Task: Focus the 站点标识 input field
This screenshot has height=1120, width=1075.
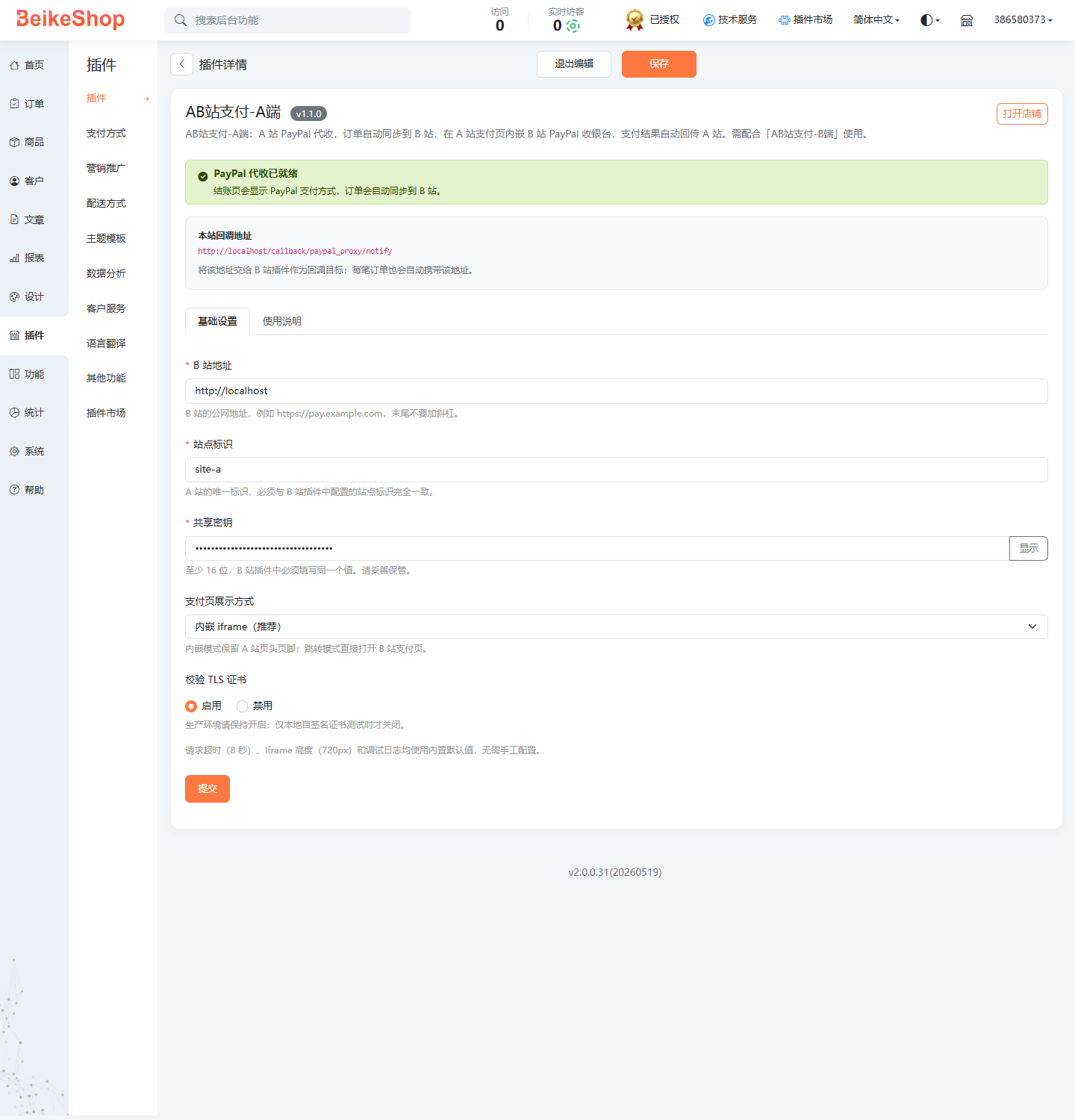Action: click(617, 470)
